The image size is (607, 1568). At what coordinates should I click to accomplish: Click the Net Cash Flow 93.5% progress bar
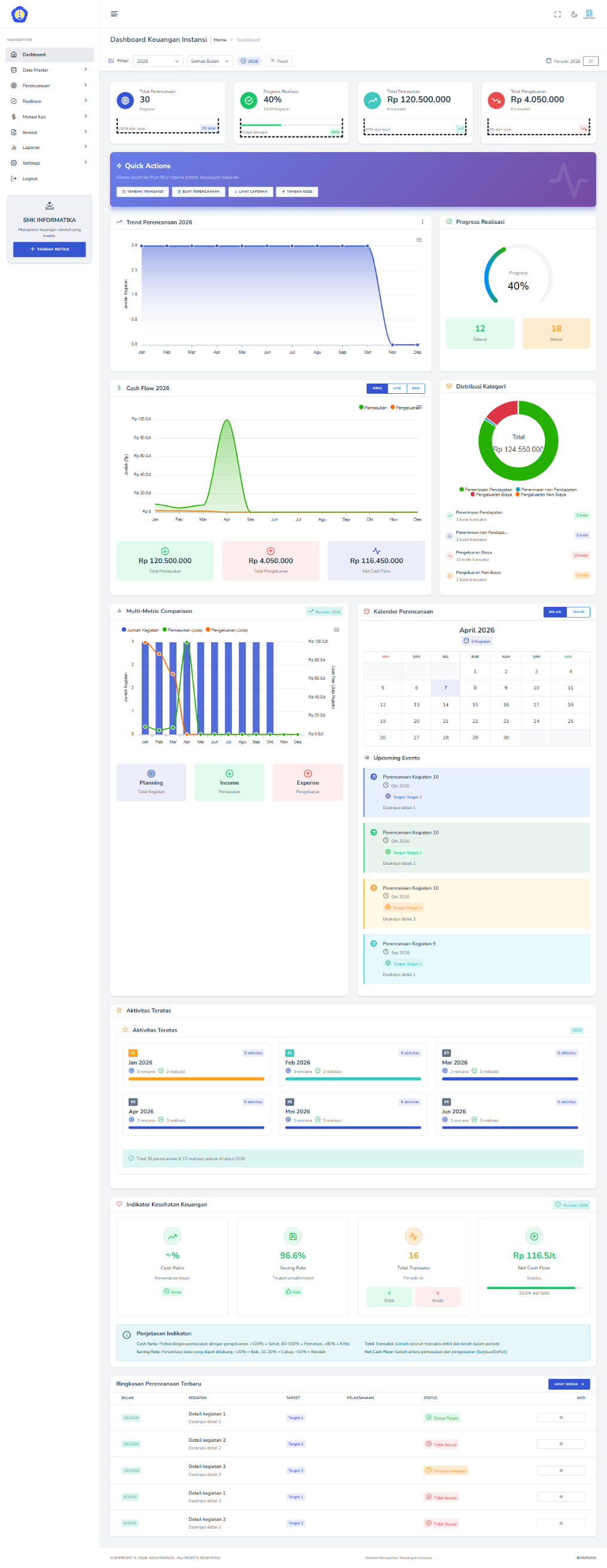pos(534,1288)
